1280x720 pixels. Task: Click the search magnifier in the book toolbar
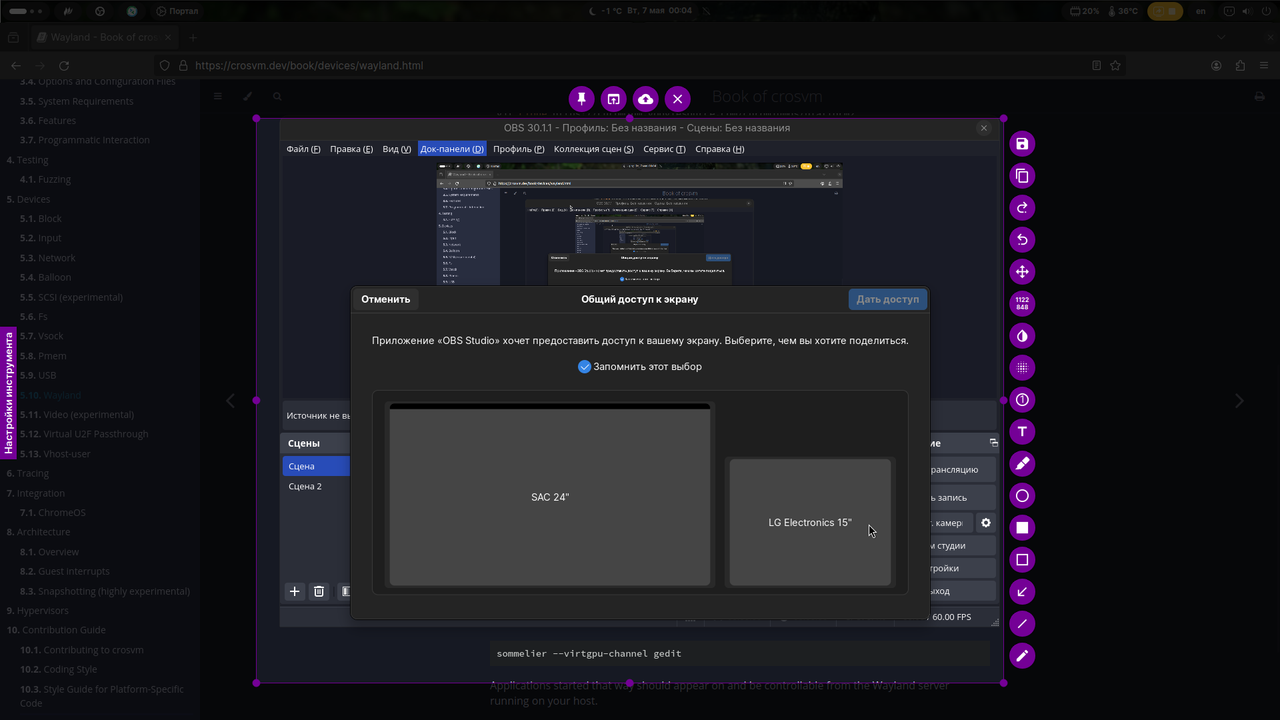click(277, 97)
